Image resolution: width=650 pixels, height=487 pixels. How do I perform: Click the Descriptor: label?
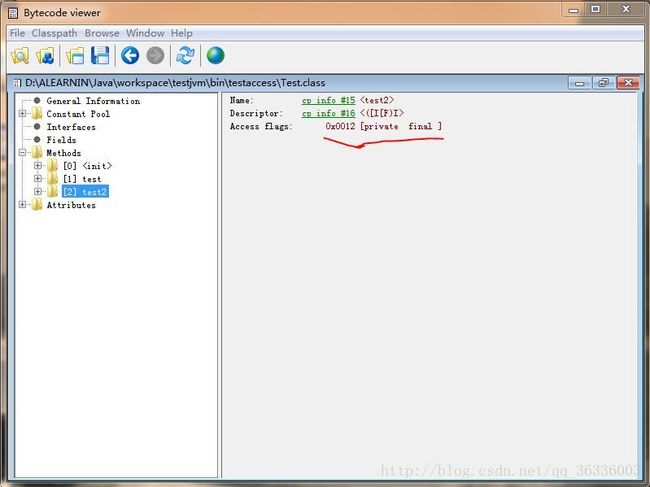tap(257, 113)
